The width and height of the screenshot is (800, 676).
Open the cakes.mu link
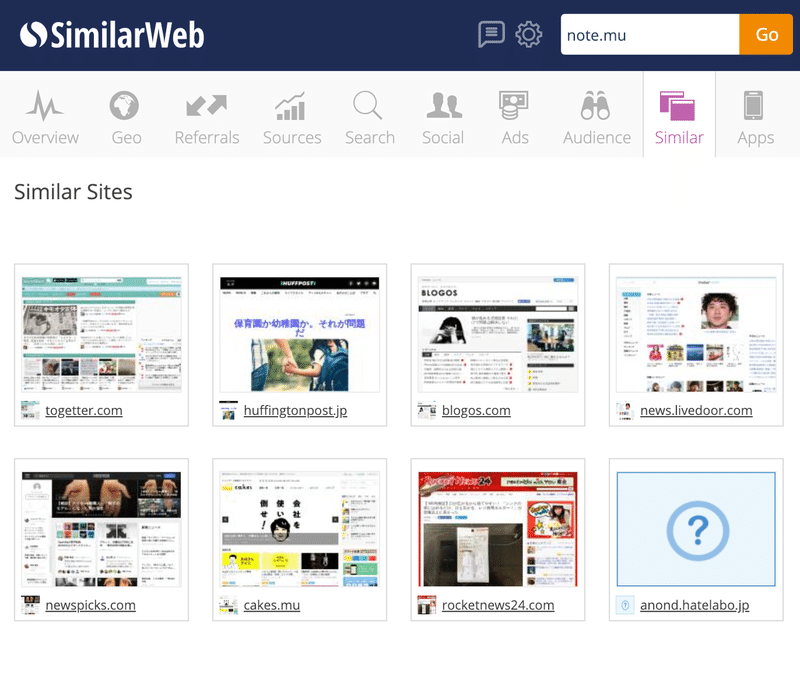[x=271, y=605]
